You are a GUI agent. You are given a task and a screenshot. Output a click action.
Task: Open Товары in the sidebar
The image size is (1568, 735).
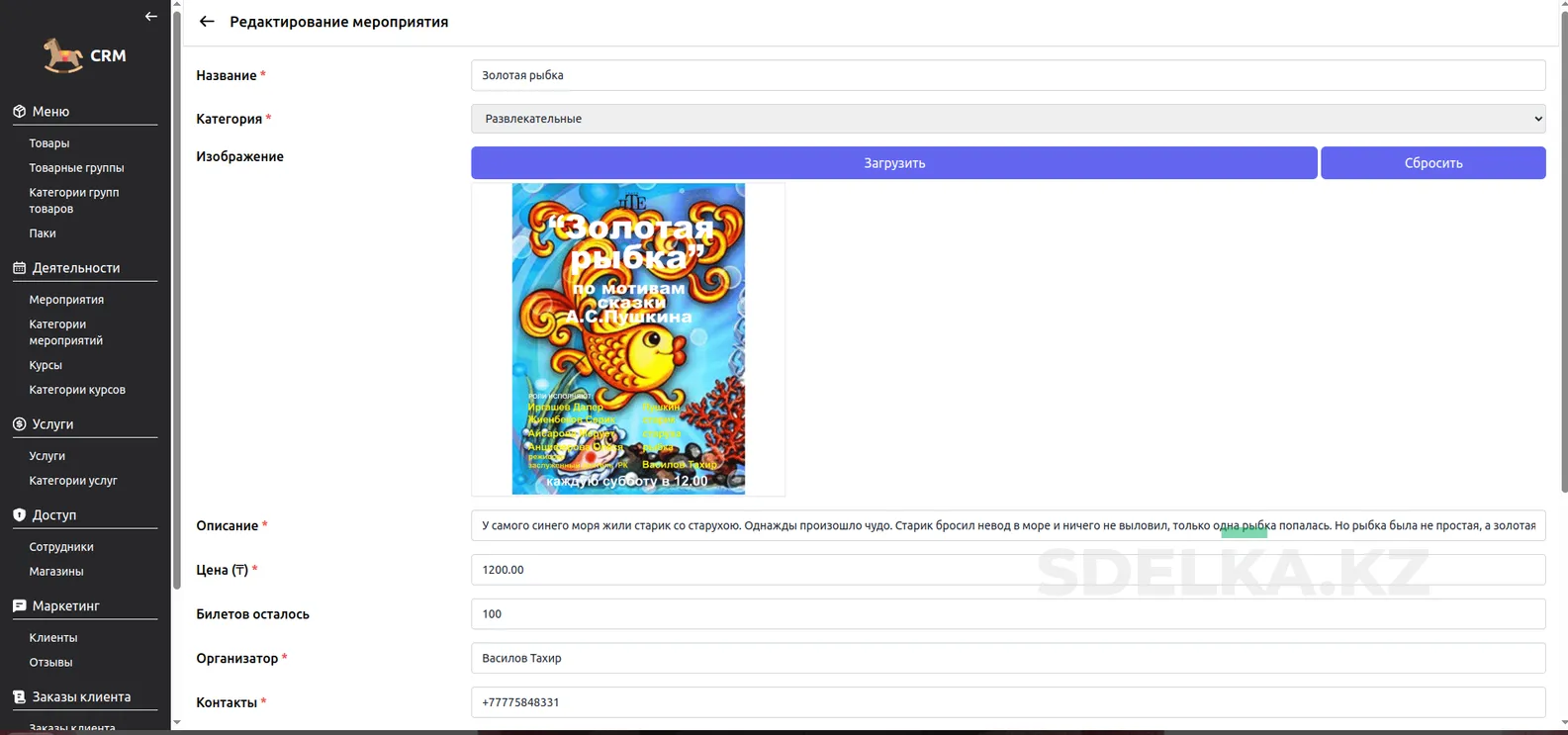coord(49,143)
